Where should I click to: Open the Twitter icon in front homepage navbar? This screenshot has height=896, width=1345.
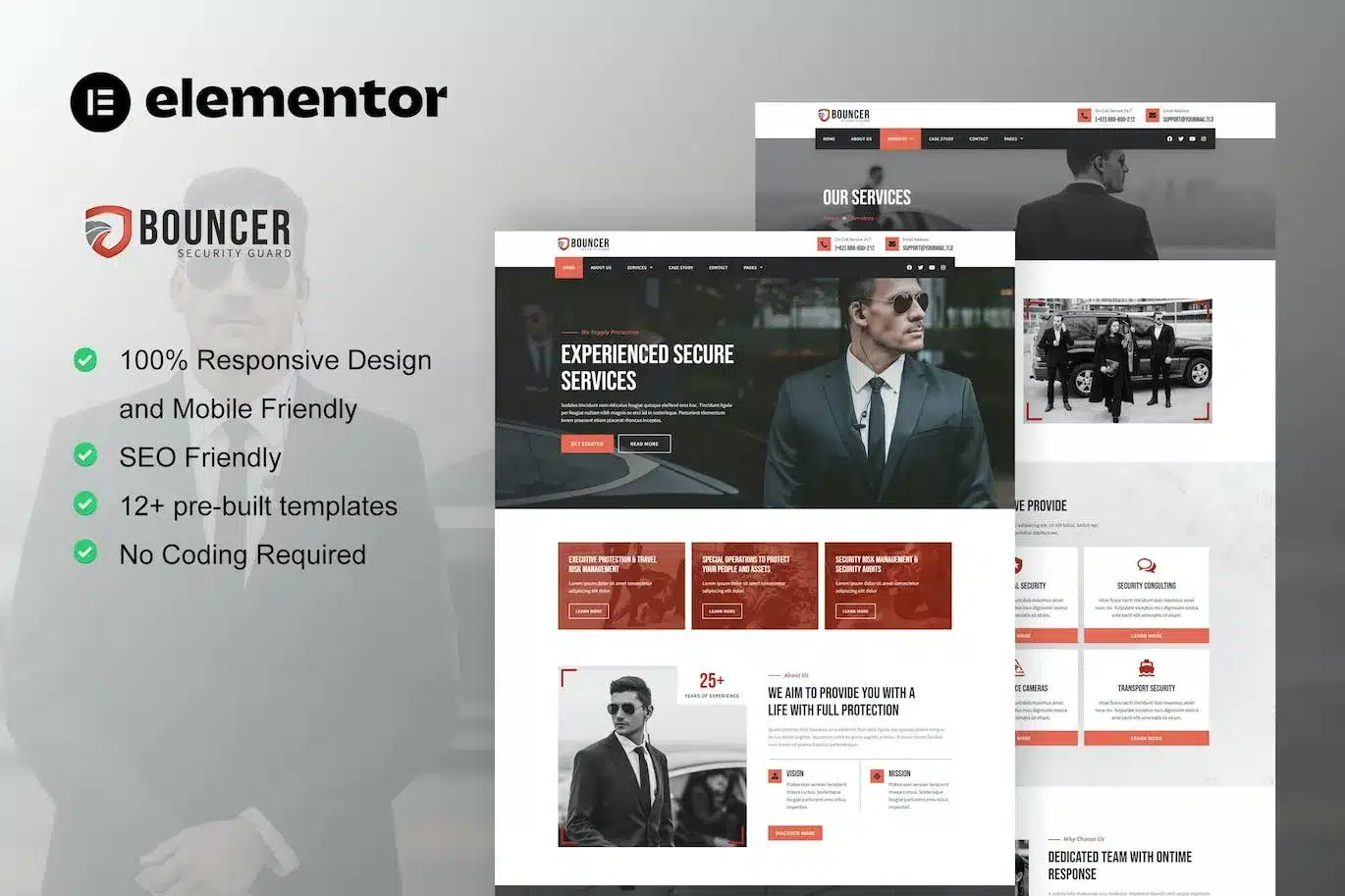921,267
